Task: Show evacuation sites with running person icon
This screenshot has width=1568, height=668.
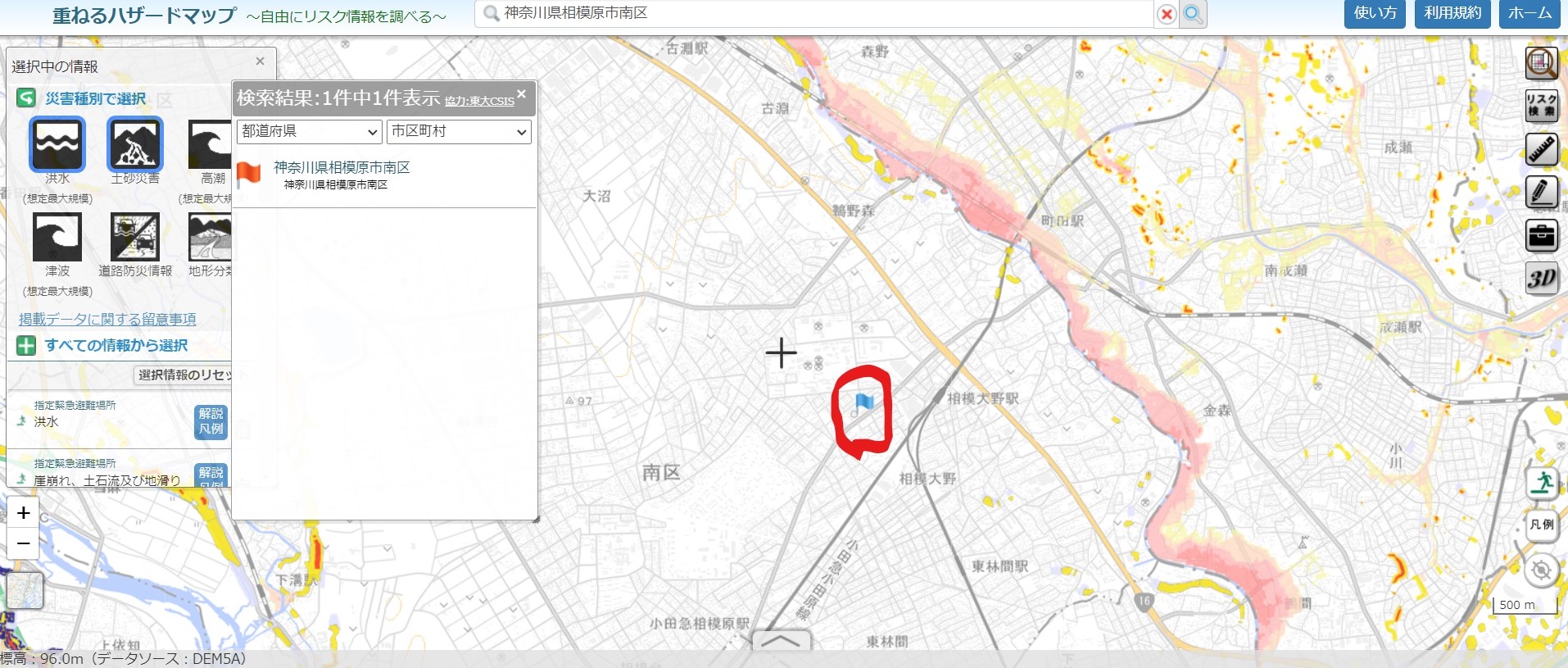Action: [x=1542, y=482]
